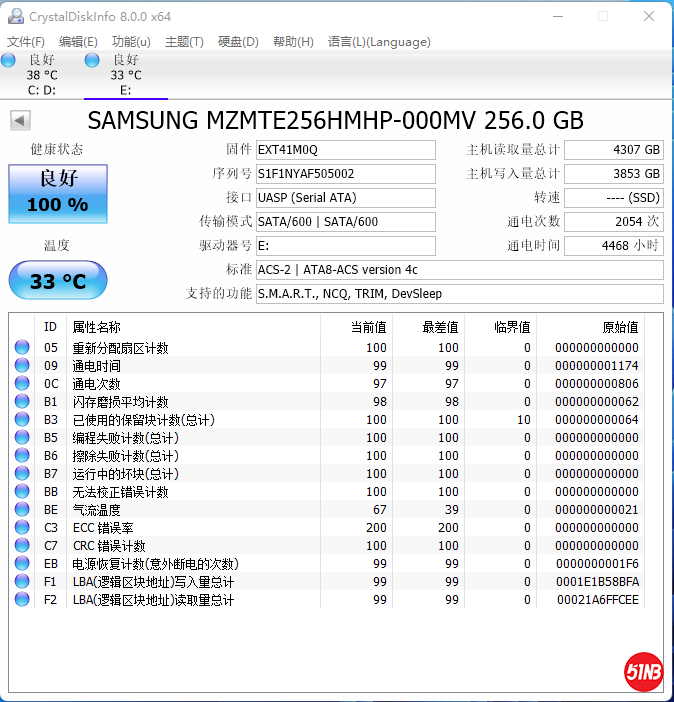Open the 功能(u) menu
674x702 pixels.
tap(131, 42)
